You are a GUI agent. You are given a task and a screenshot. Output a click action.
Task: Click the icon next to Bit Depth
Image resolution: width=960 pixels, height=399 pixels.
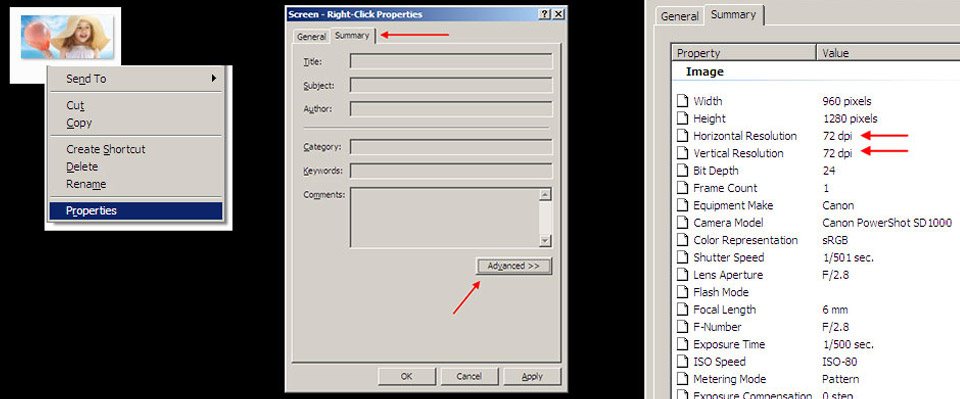point(683,171)
